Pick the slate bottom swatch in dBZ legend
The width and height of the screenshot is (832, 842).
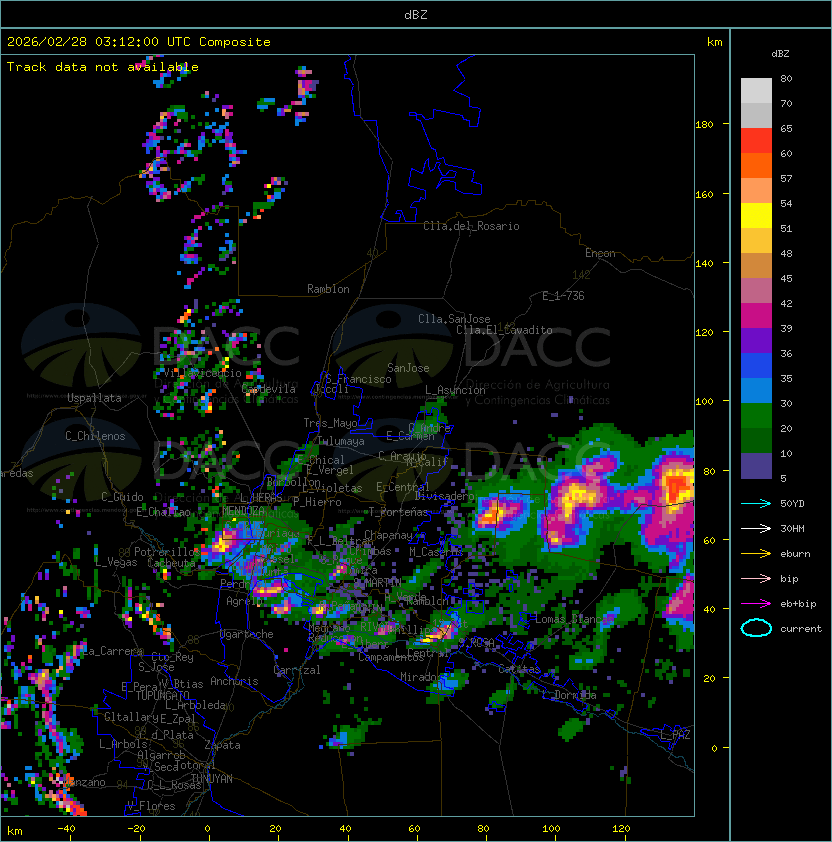(x=756, y=466)
